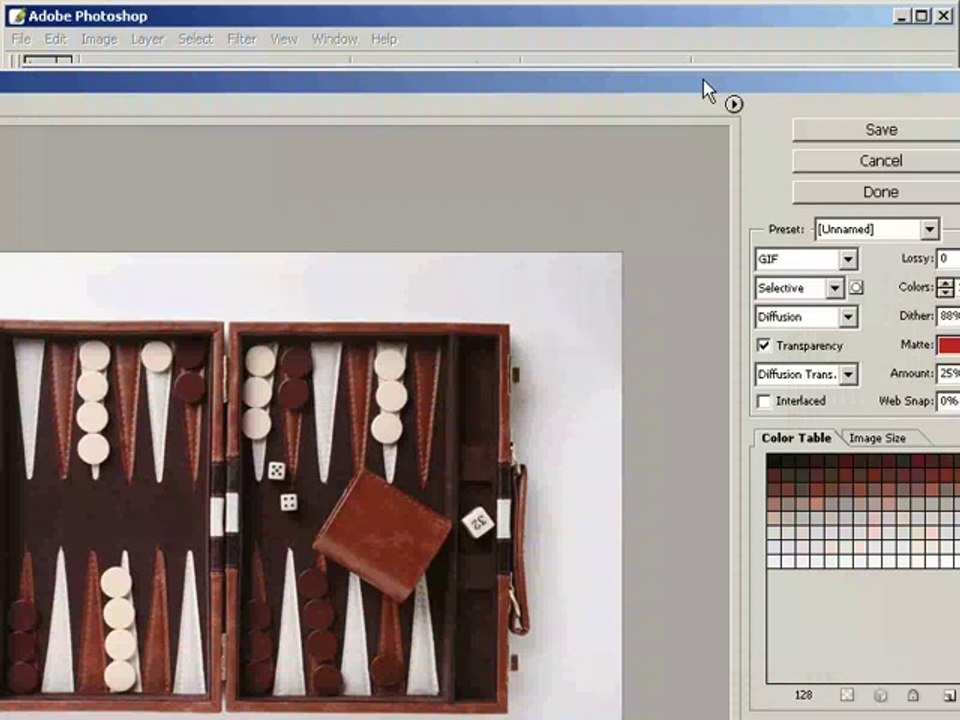Select the top-left swatch in Color Table
The height and width of the screenshot is (720, 960).
[x=774, y=462]
